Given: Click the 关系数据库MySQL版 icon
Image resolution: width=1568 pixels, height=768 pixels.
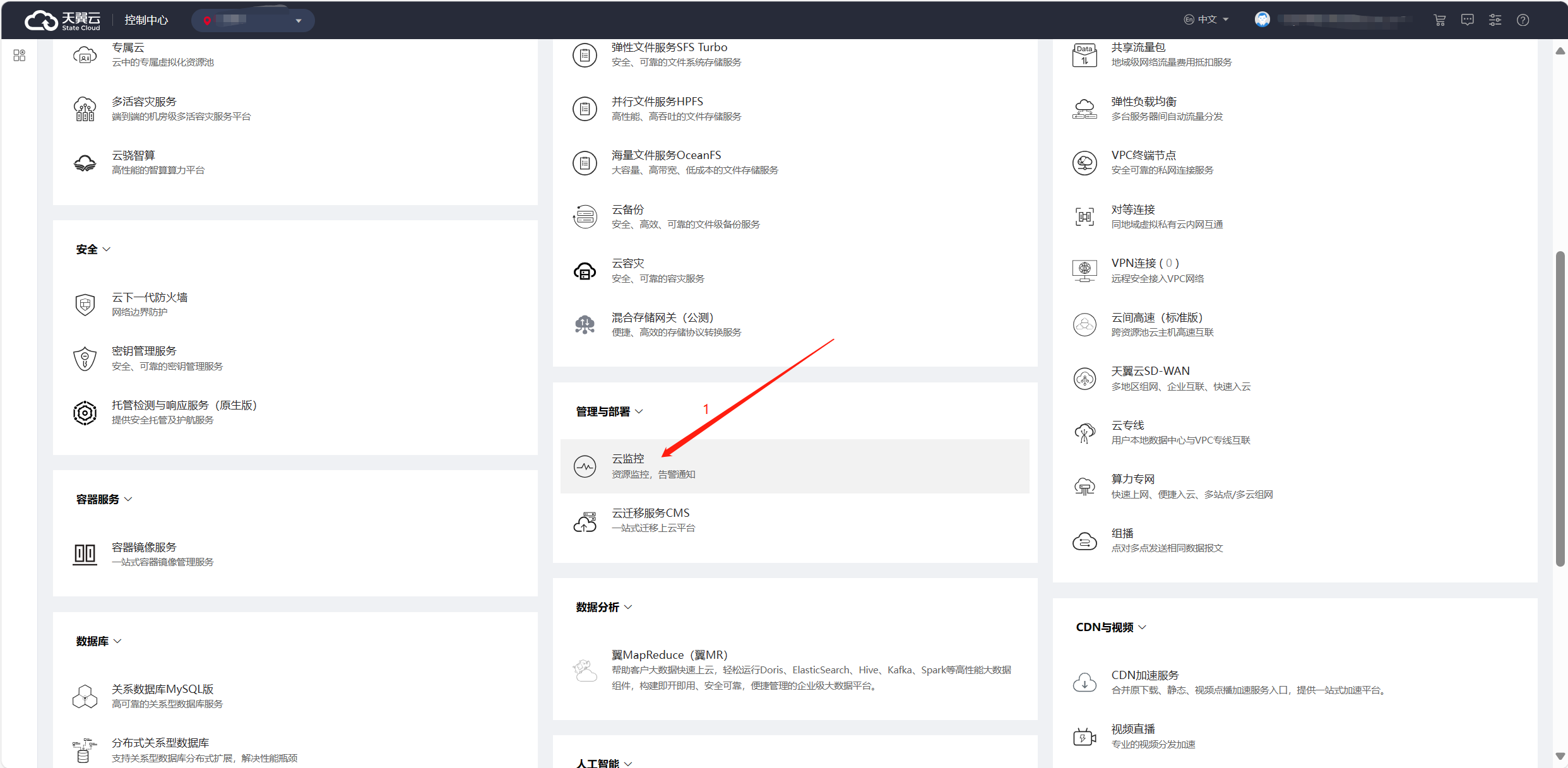Looking at the screenshot, I should click(85, 696).
